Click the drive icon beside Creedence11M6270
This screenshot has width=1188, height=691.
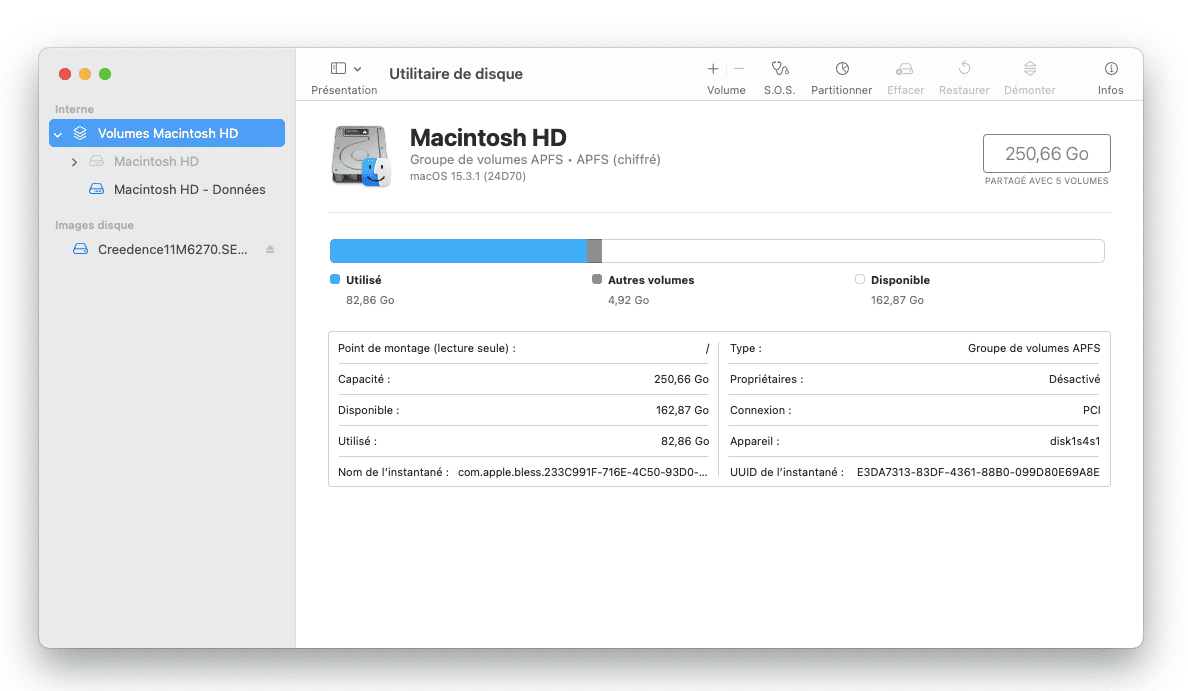[x=80, y=249]
